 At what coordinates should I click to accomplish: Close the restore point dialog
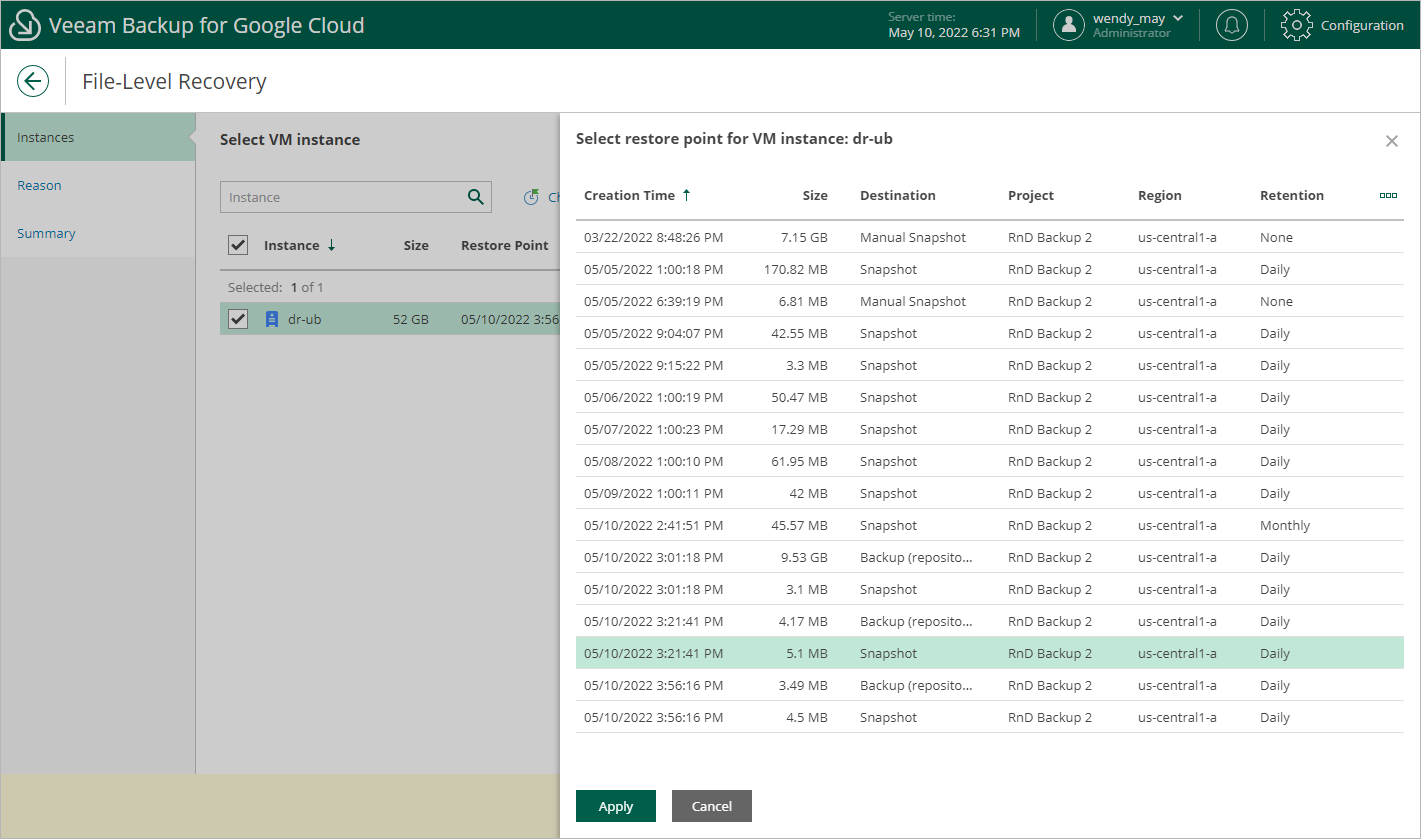pos(1392,141)
